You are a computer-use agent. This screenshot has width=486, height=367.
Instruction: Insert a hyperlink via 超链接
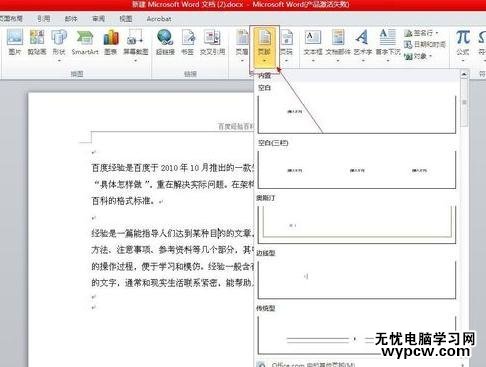pos(165,43)
